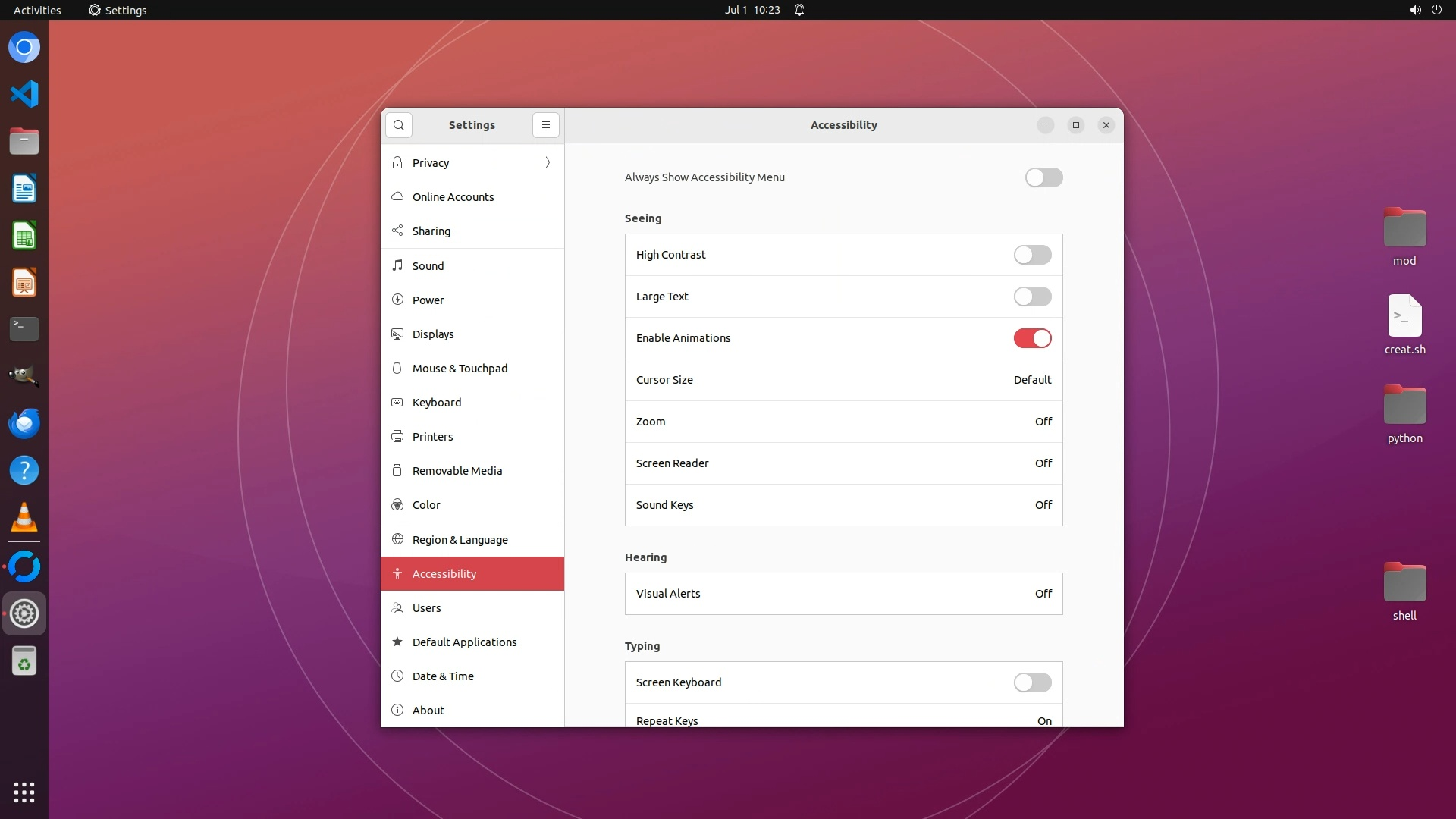This screenshot has height=819, width=1456.
Task: Toggle the High Contrast switch
Action: click(x=1032, y=255)
